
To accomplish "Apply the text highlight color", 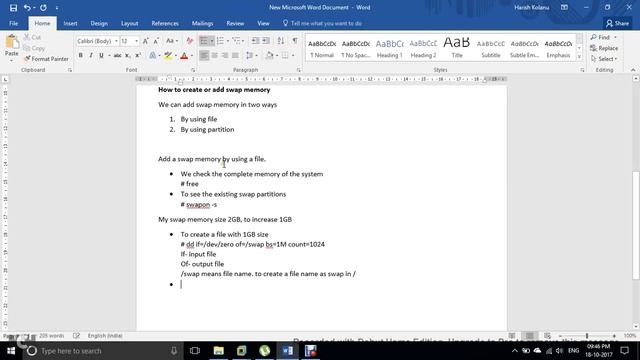I will click(168, 56).
